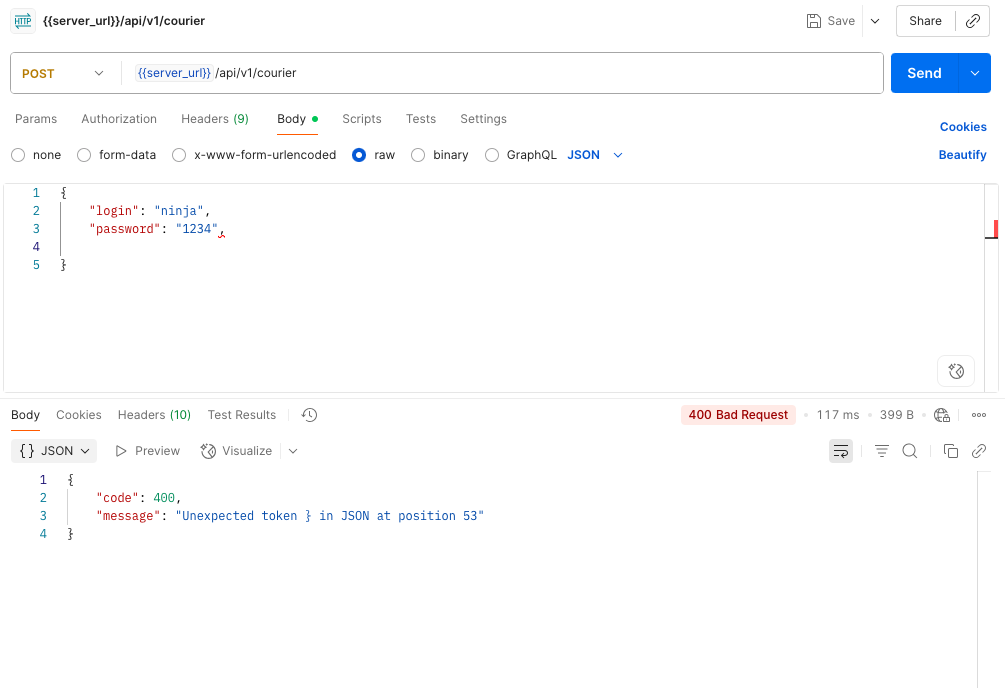Open more response options with three dots
1005x691 pixels.
(978, 414)
